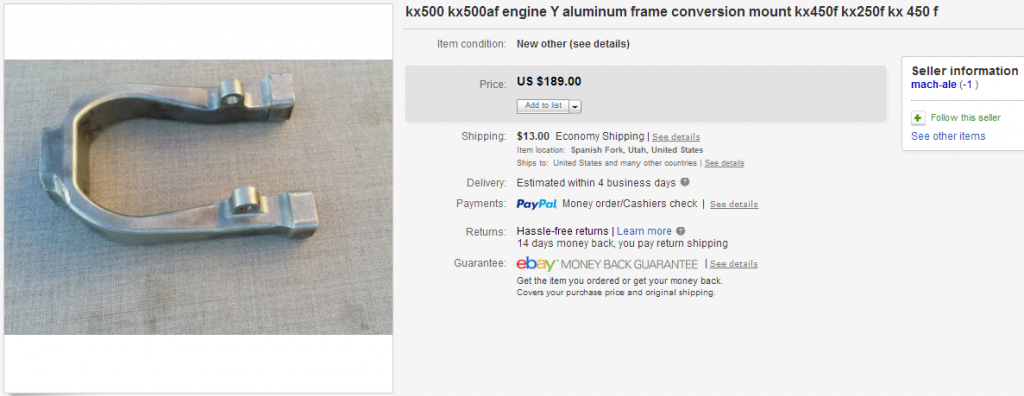Click the green plus Follow seller icon
Viewport: 1024px width, 396px height.
point(918,118)
